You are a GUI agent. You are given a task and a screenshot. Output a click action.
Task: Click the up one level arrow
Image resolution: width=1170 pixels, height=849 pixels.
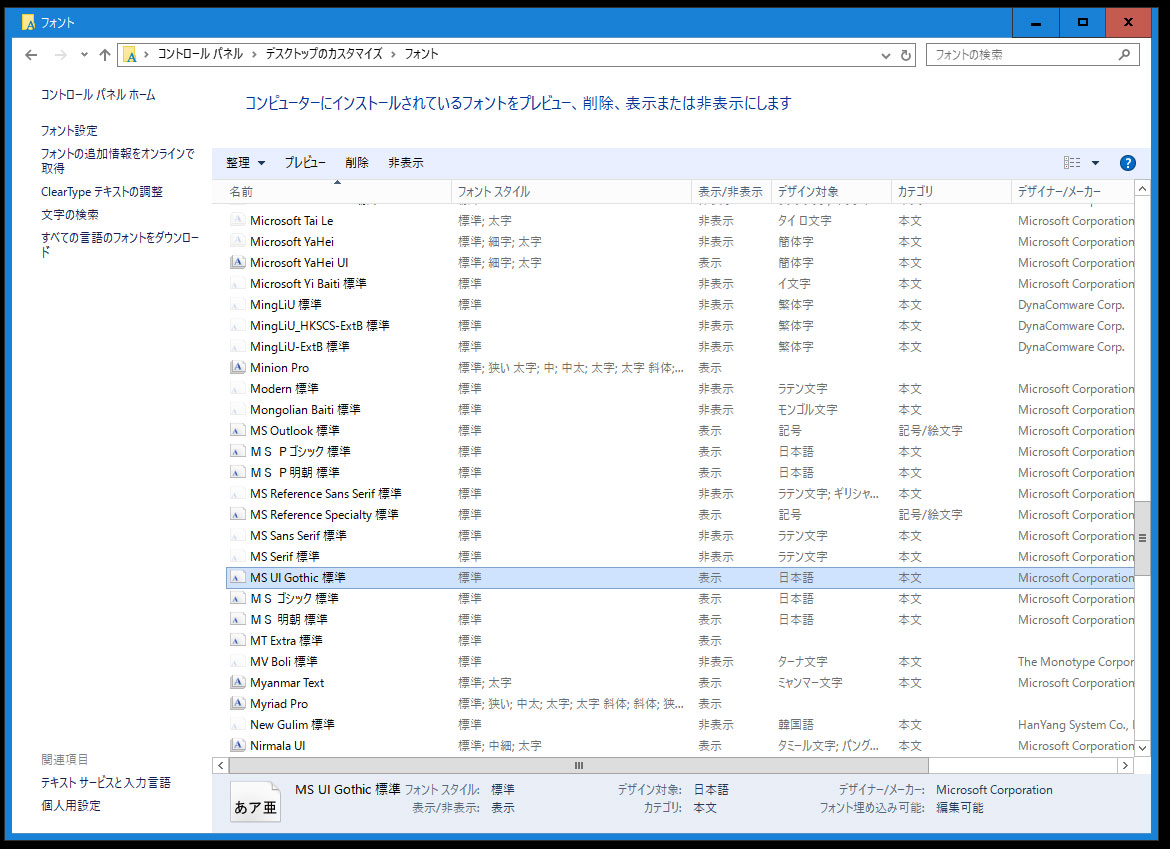click(105, 54)
